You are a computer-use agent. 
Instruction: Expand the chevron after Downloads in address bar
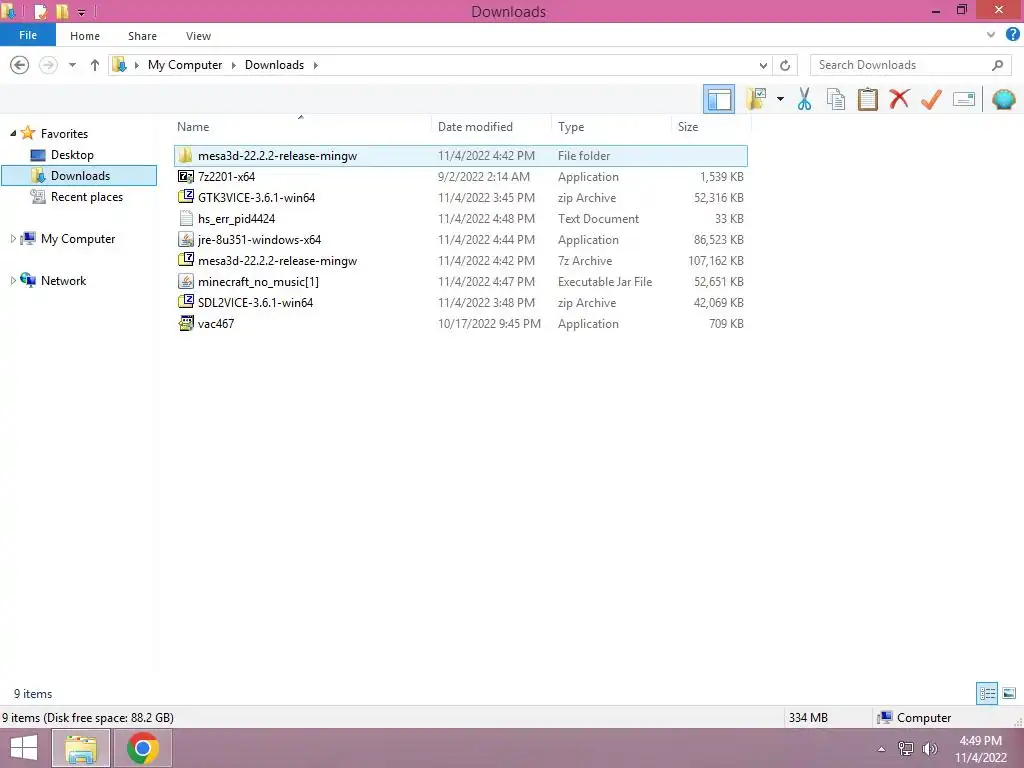point(315,65)
